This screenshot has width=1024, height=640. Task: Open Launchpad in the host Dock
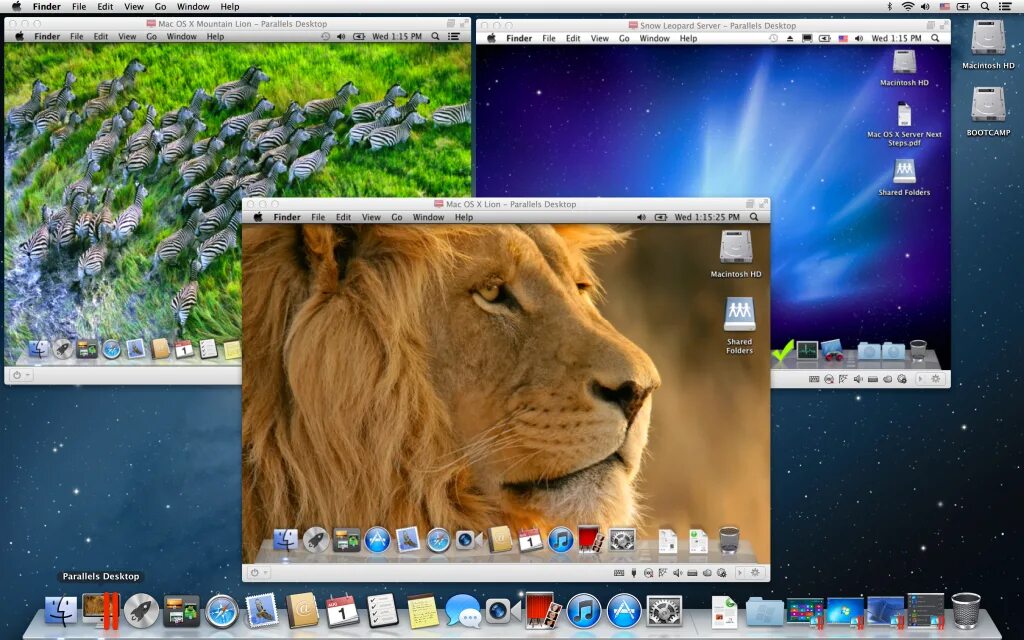pyautogui.click(x=141, y=611)
